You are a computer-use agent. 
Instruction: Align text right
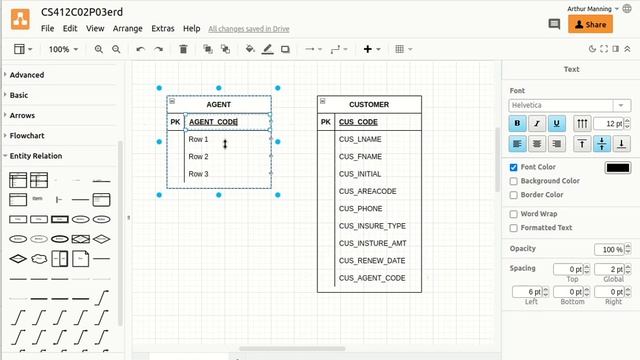click(556, 144)
